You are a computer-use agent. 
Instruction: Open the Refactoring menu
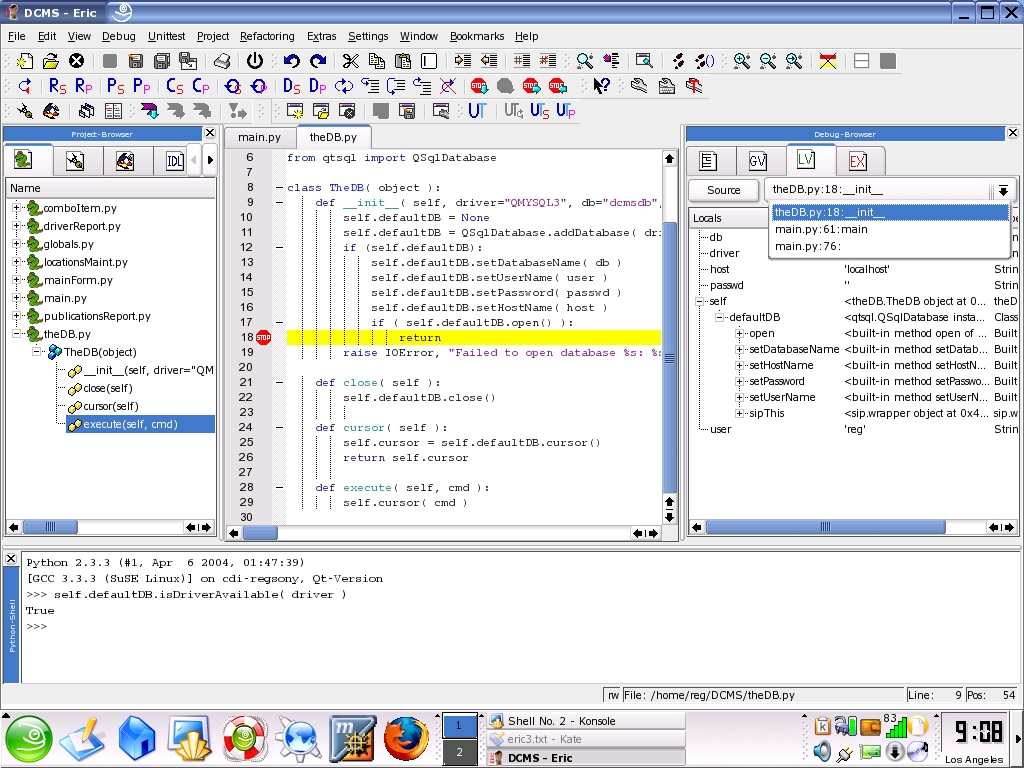(267, 36)
